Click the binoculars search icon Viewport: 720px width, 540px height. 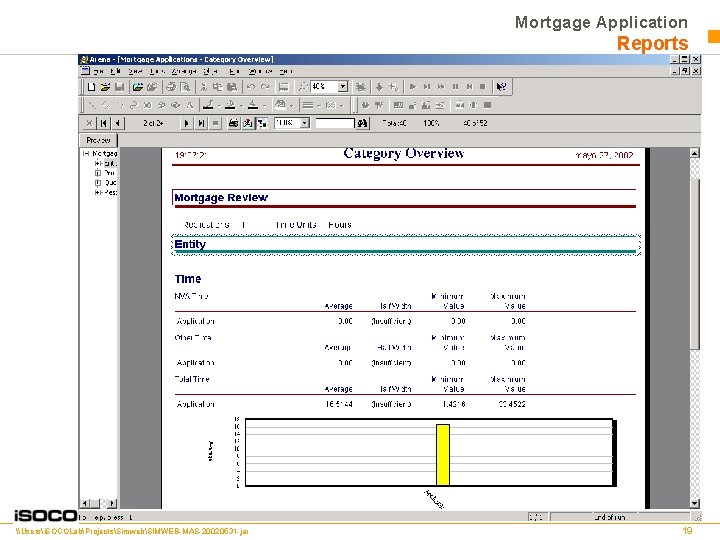point(362,123)
